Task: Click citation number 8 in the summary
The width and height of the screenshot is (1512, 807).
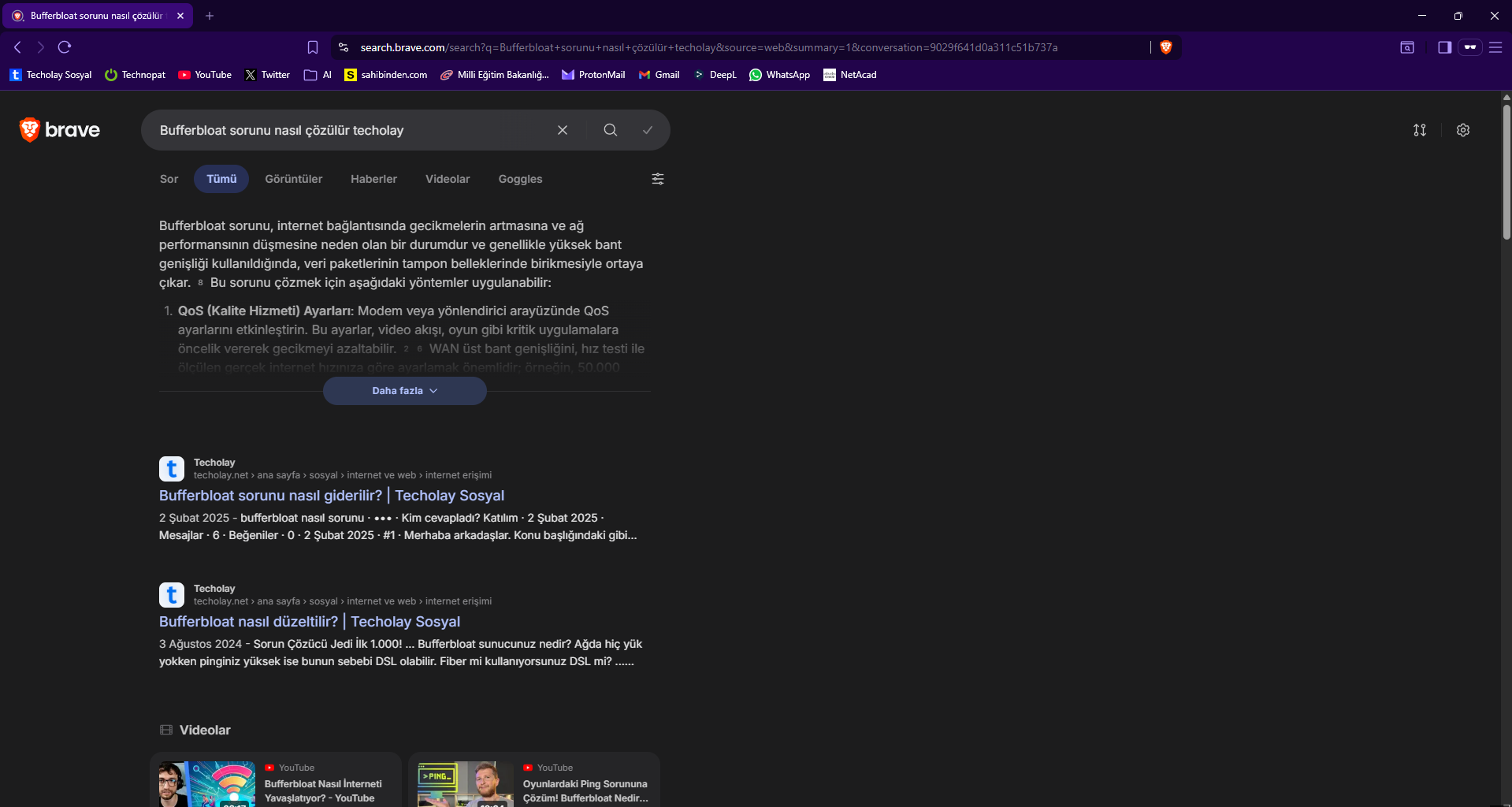Action: pos(200,283)
